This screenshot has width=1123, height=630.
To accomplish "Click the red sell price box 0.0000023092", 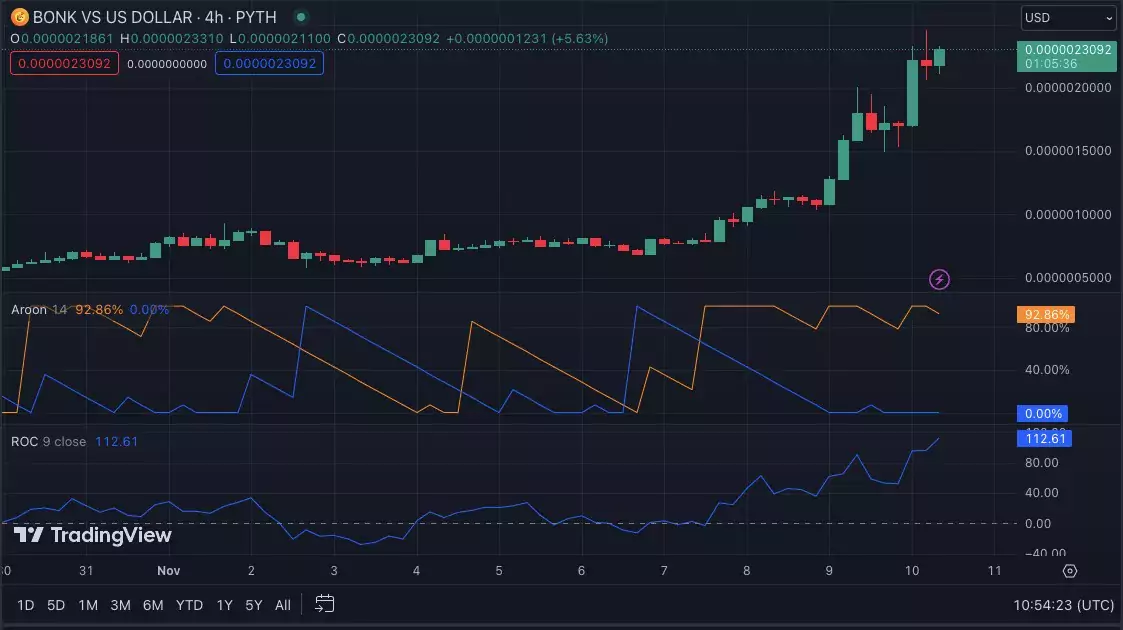I will tap(64, 63).
